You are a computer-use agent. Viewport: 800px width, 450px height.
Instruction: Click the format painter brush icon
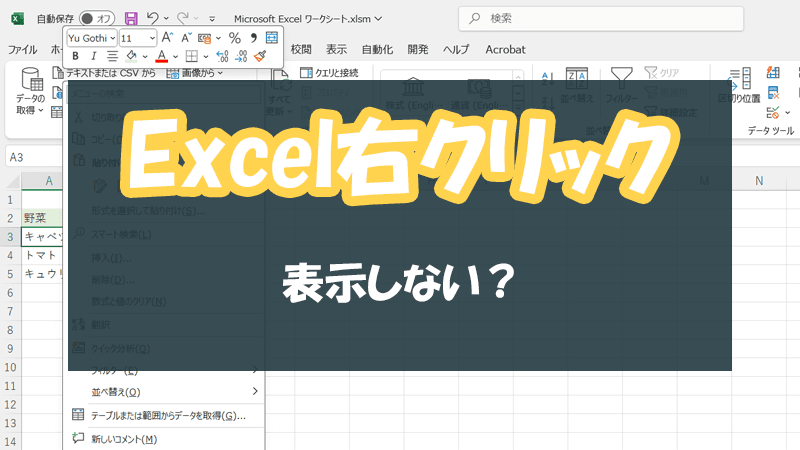click(260, 56)
